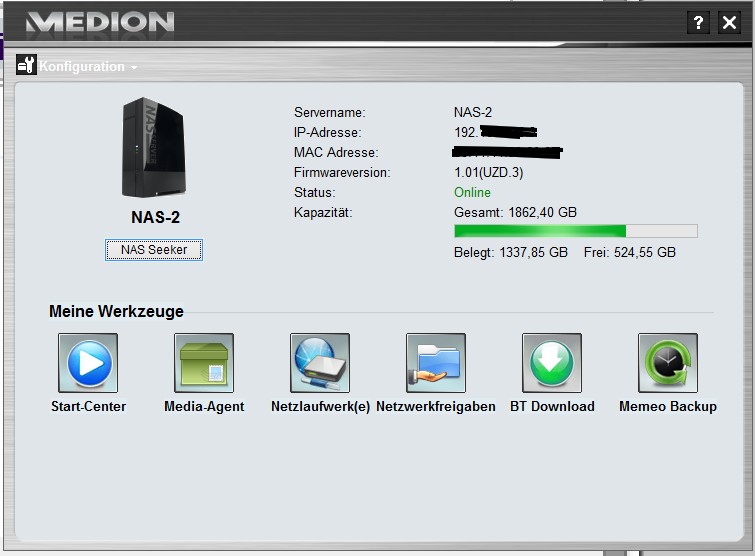Click the Kapazität: label
Image resolution: width=755 pixels, height=556 pixels.
point(323,212)
